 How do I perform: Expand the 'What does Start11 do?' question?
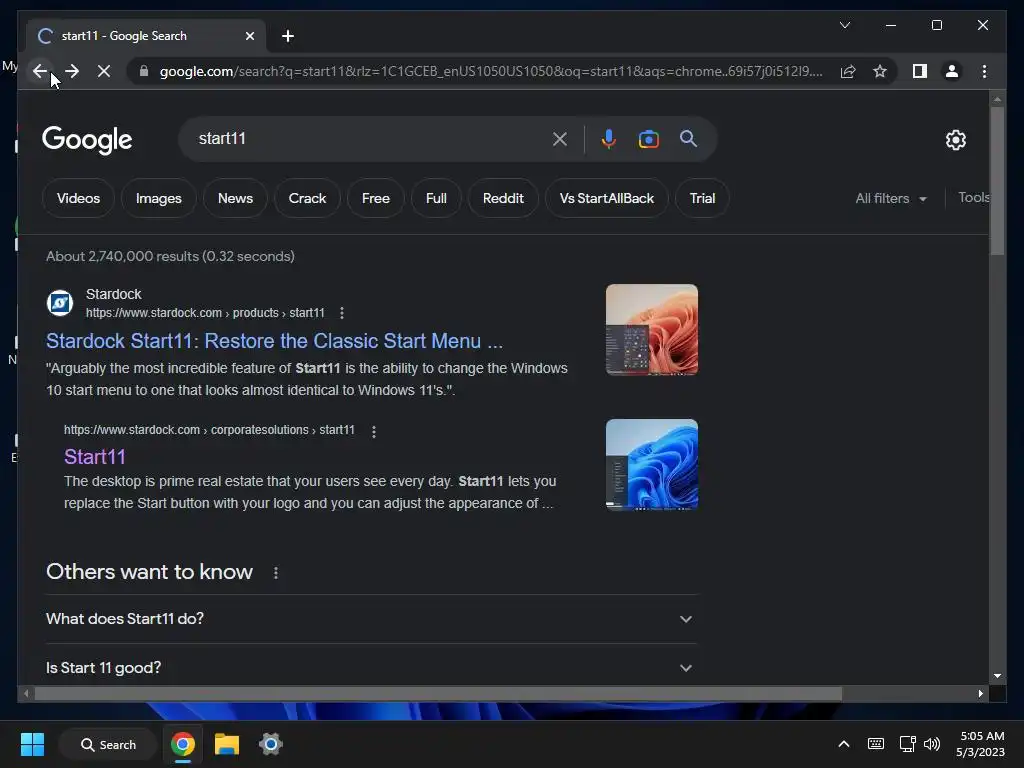[371, 619]
